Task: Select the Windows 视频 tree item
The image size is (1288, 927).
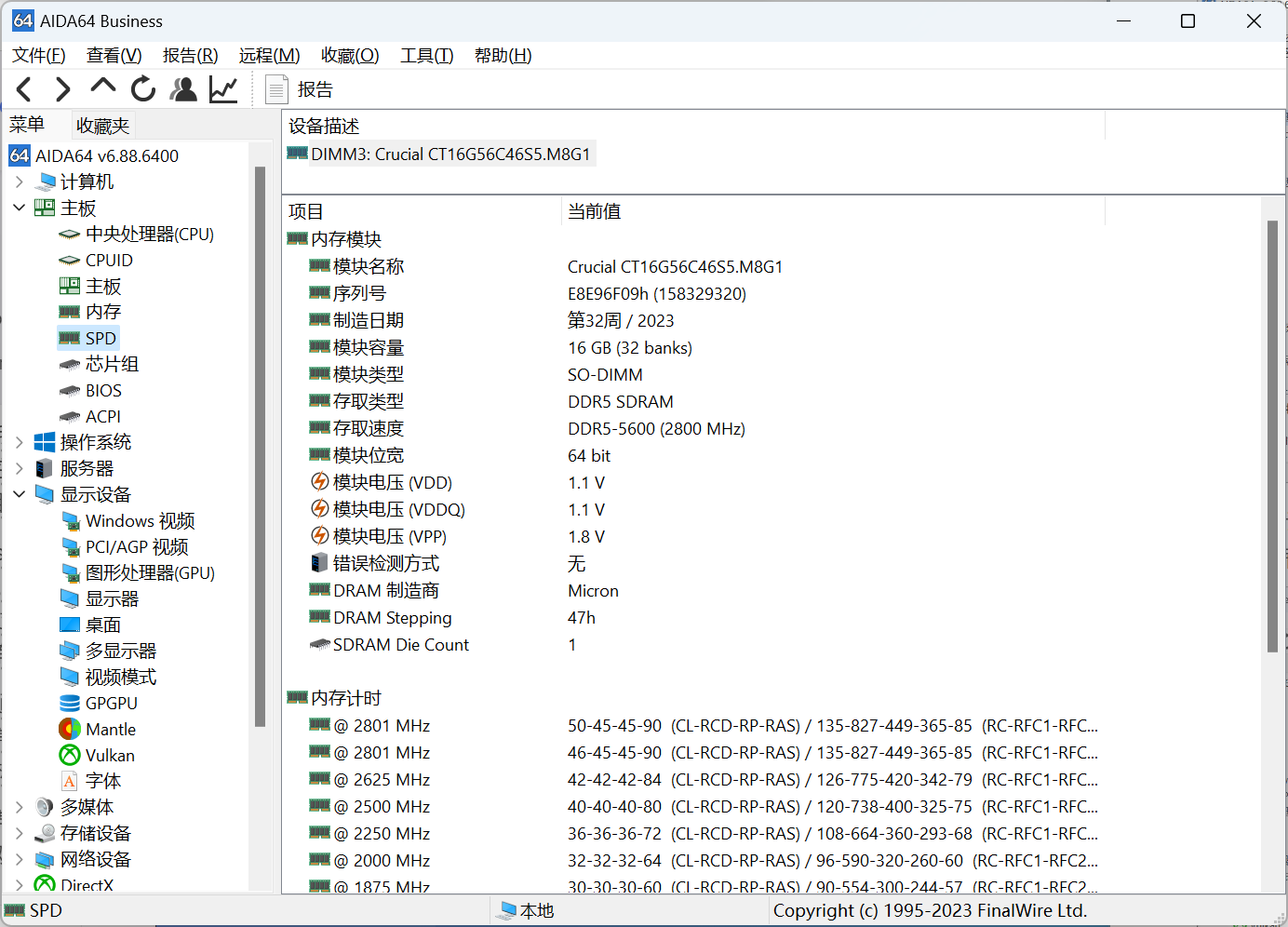Action: tap(127, 520)
